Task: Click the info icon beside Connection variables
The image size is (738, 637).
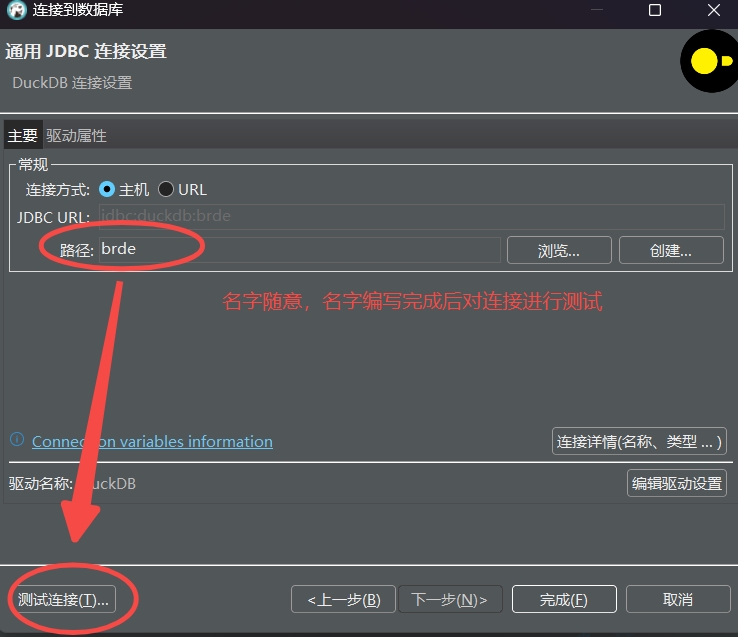Action: click(x=17, y=440)
